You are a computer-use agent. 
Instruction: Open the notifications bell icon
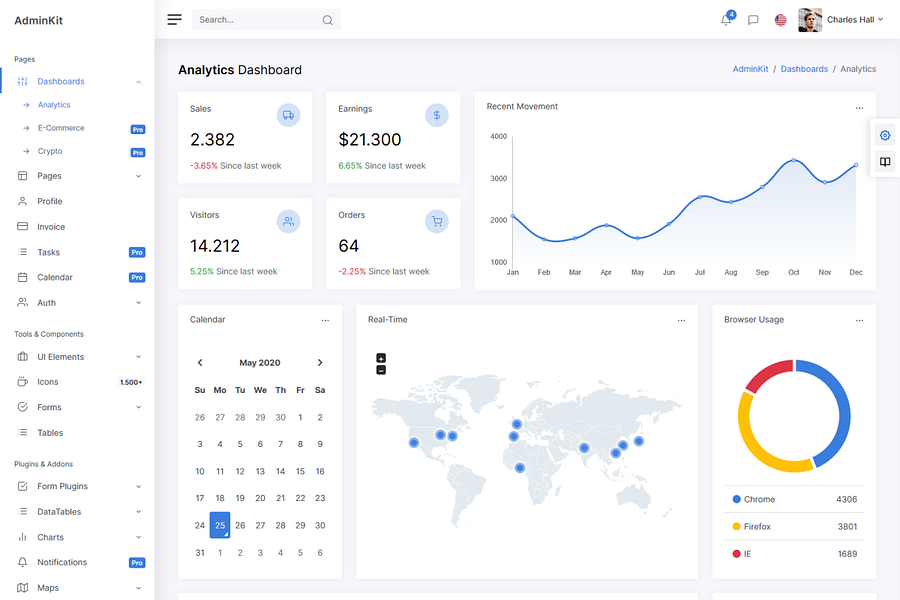[x=726, y=20]
